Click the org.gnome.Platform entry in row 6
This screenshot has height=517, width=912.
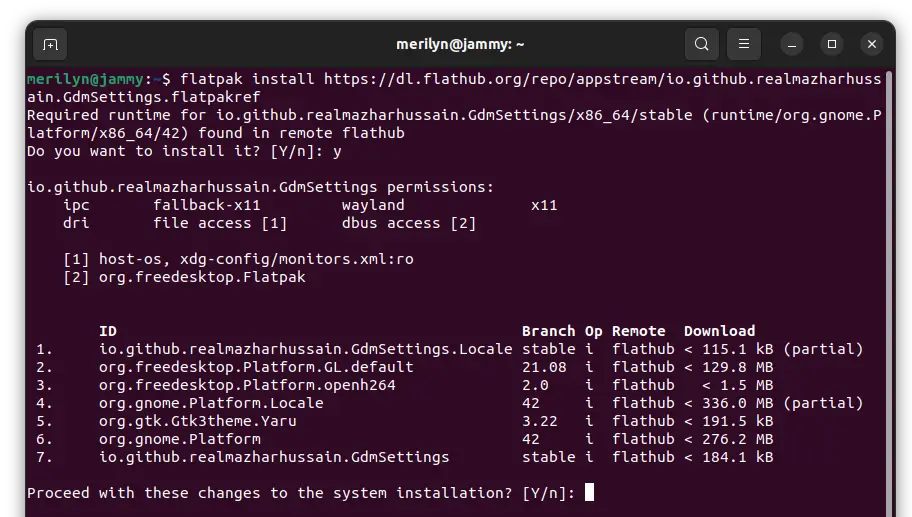coord(179,439)
